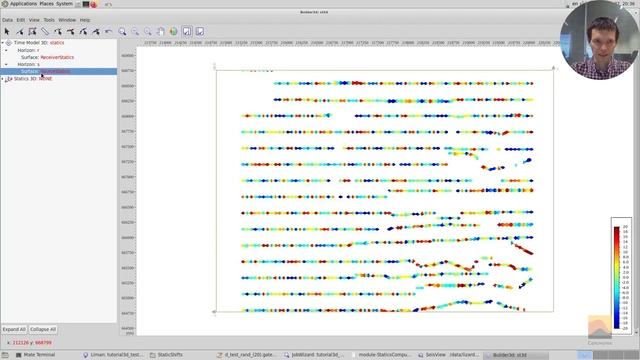Switch to JobWizard window in taskbar
Image resolution: width=640 pixels, height=360 pixels.
[x=314, y=355]
